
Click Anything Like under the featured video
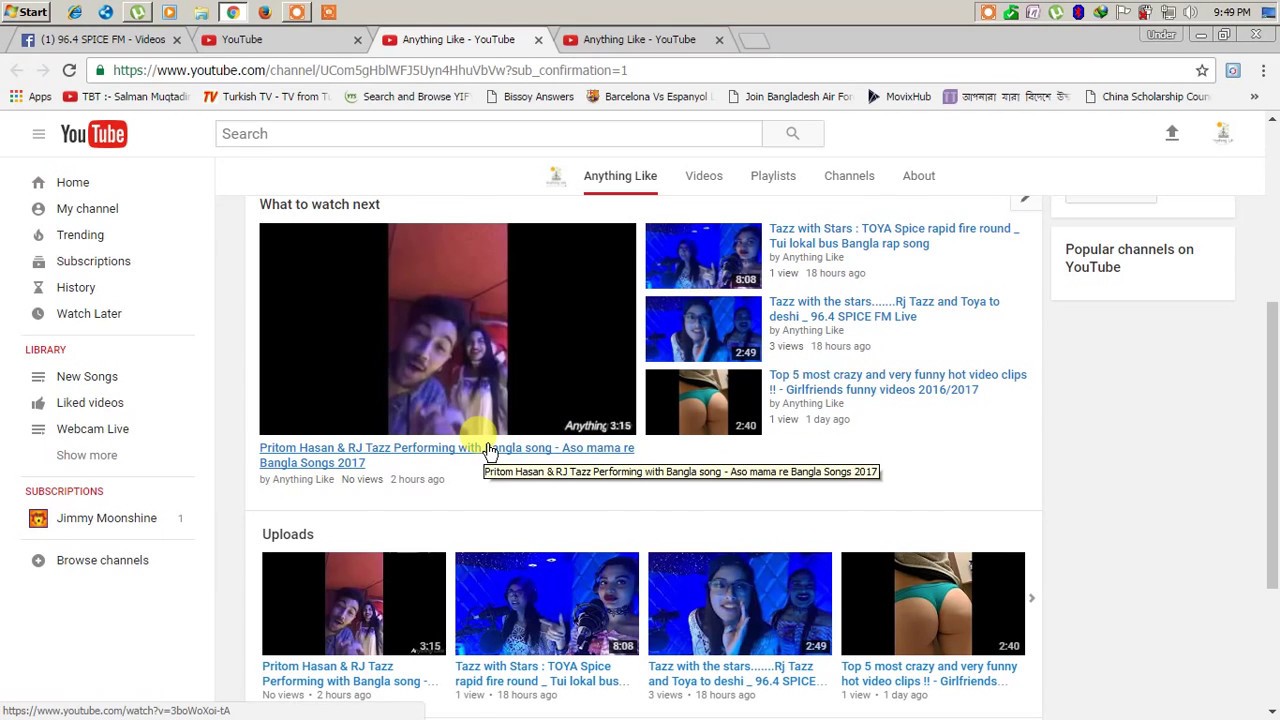click(x=303, y=480)
